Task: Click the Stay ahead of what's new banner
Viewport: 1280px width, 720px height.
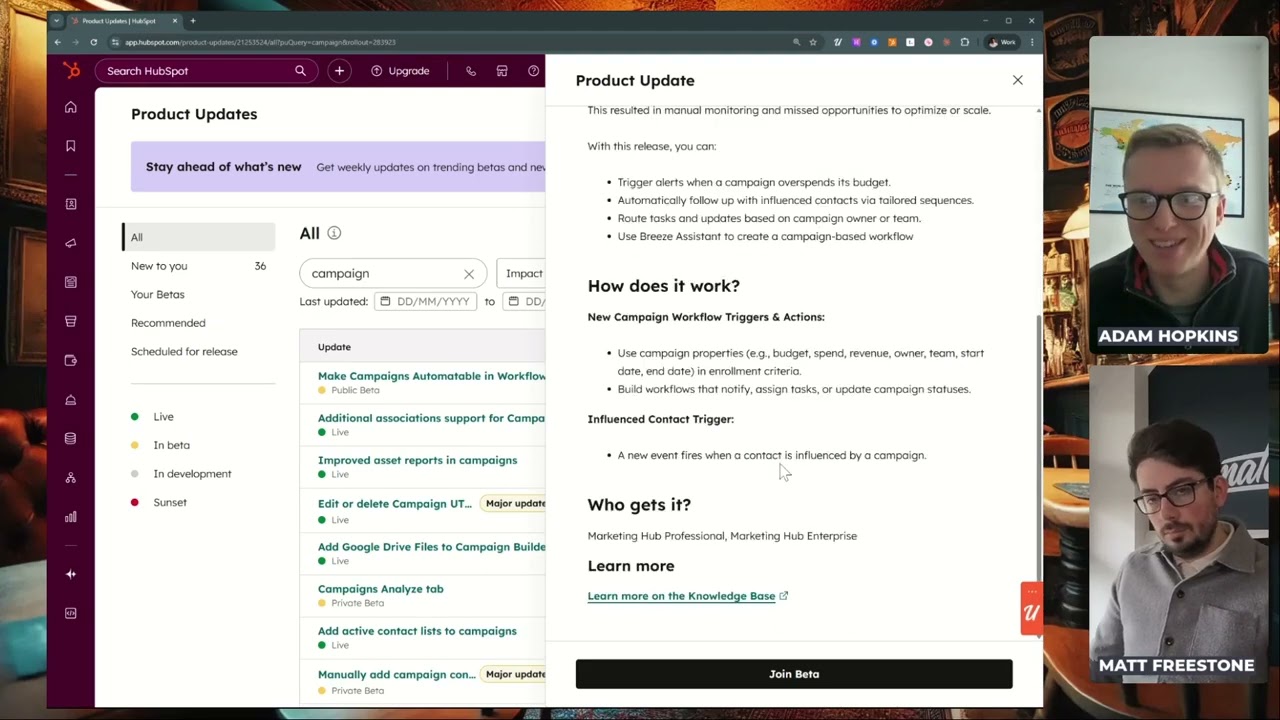Action: tap(338, 167)
